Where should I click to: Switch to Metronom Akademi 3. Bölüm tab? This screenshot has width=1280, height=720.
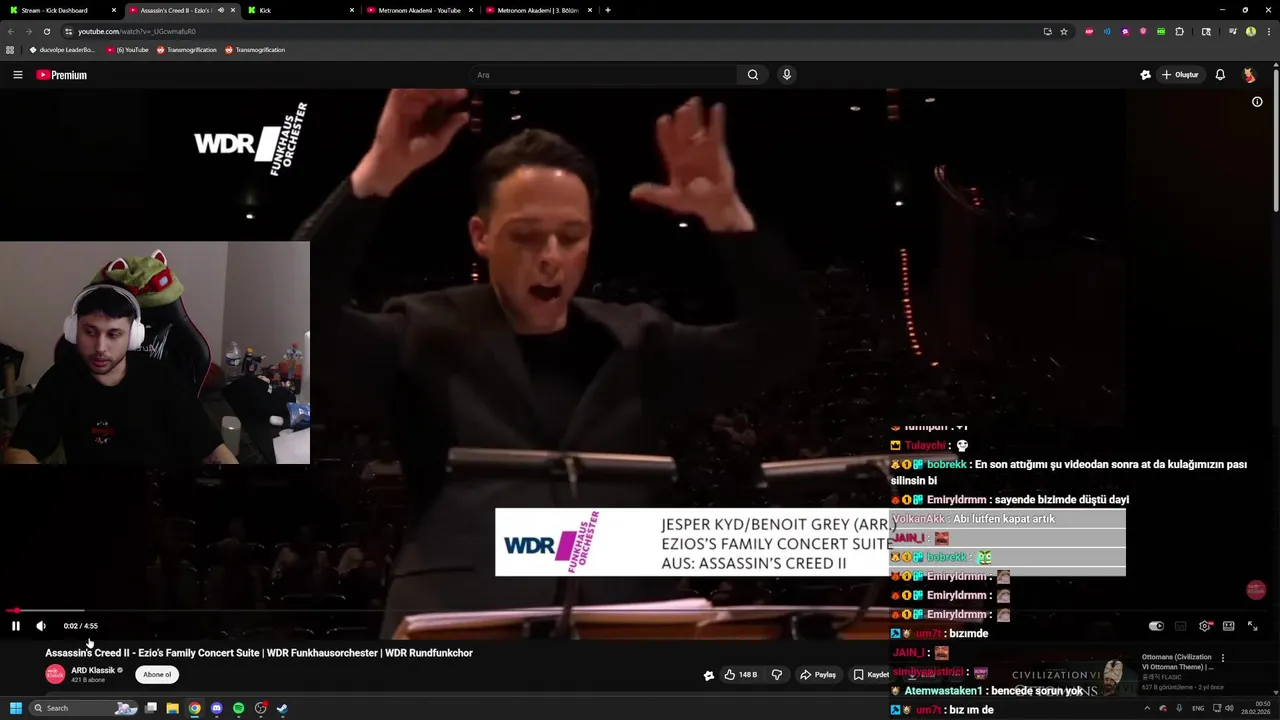point(538,10)
